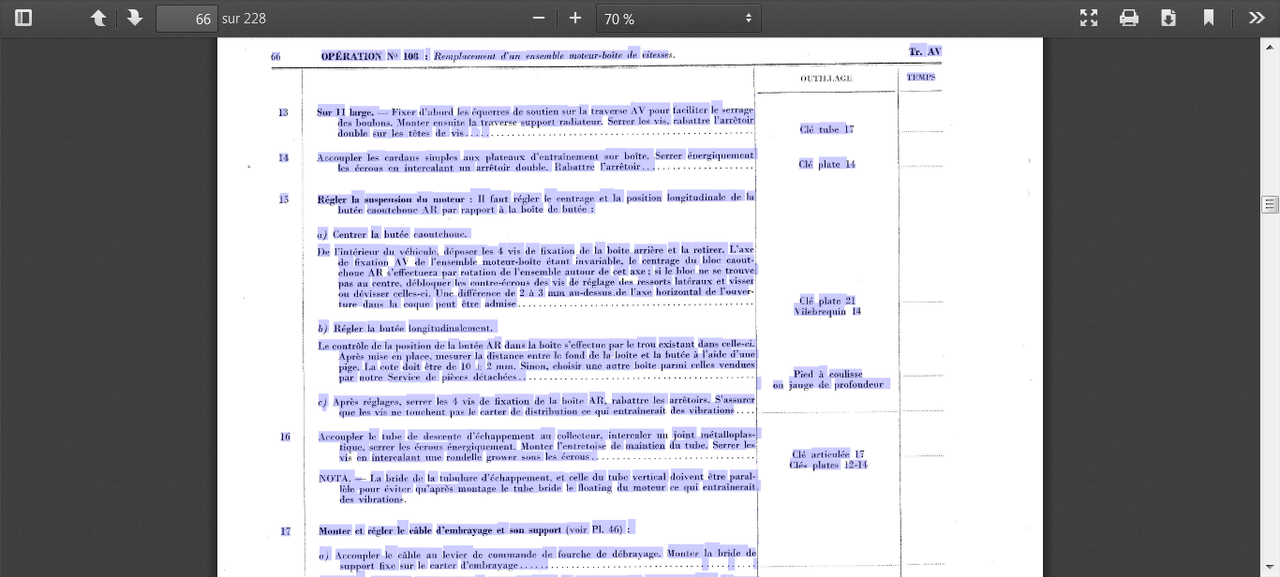Toggle the sidebar panel
Viewport: 1280px width, 577px height.
coord(23,18)
